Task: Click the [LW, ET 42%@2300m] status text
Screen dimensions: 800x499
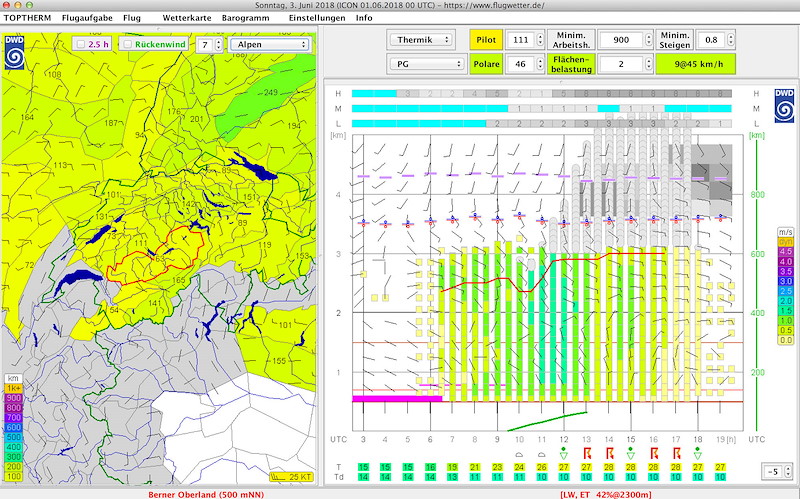Action: pos(606,494)
